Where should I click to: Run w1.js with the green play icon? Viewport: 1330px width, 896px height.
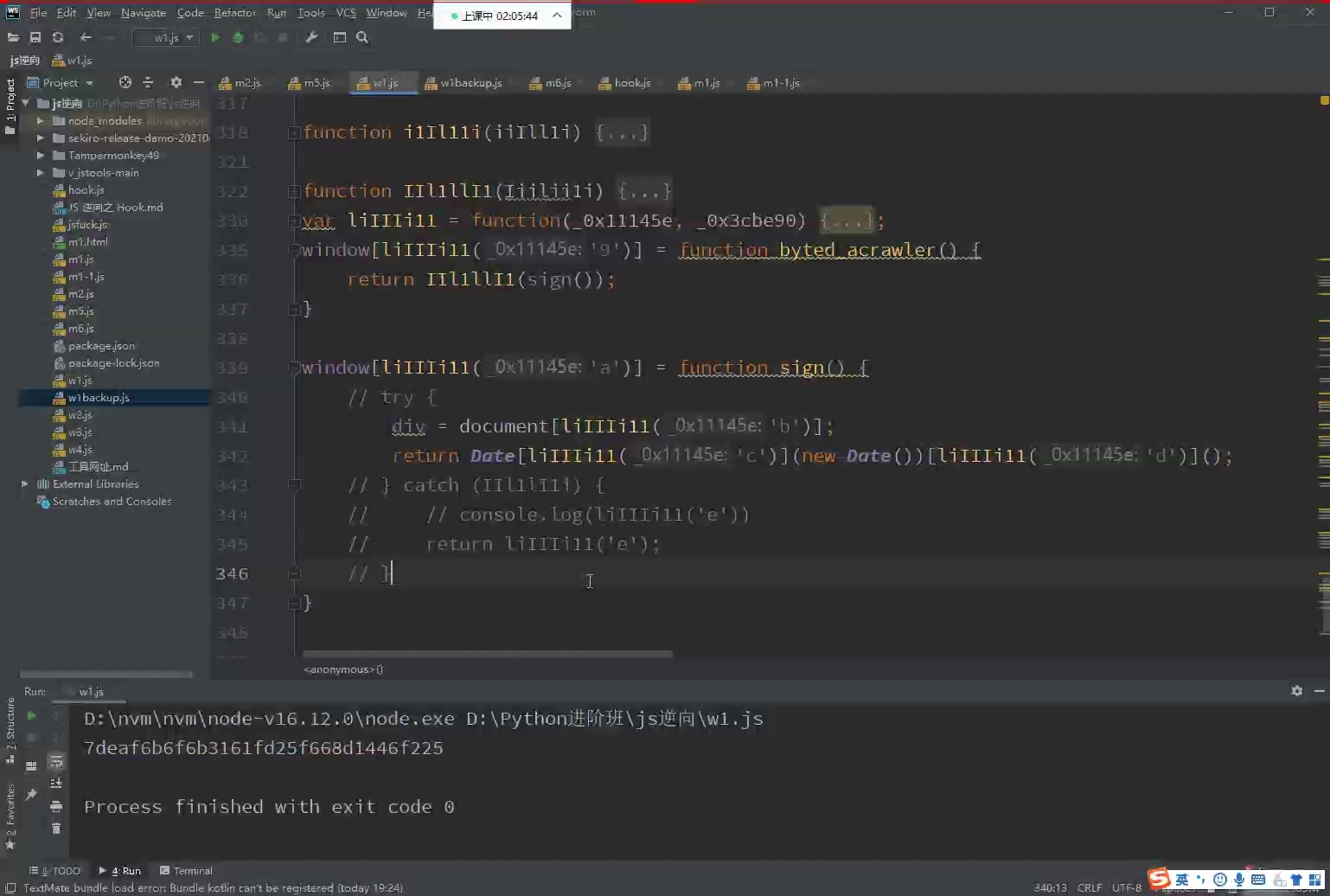pyautogui.click(x=215, y=37)
